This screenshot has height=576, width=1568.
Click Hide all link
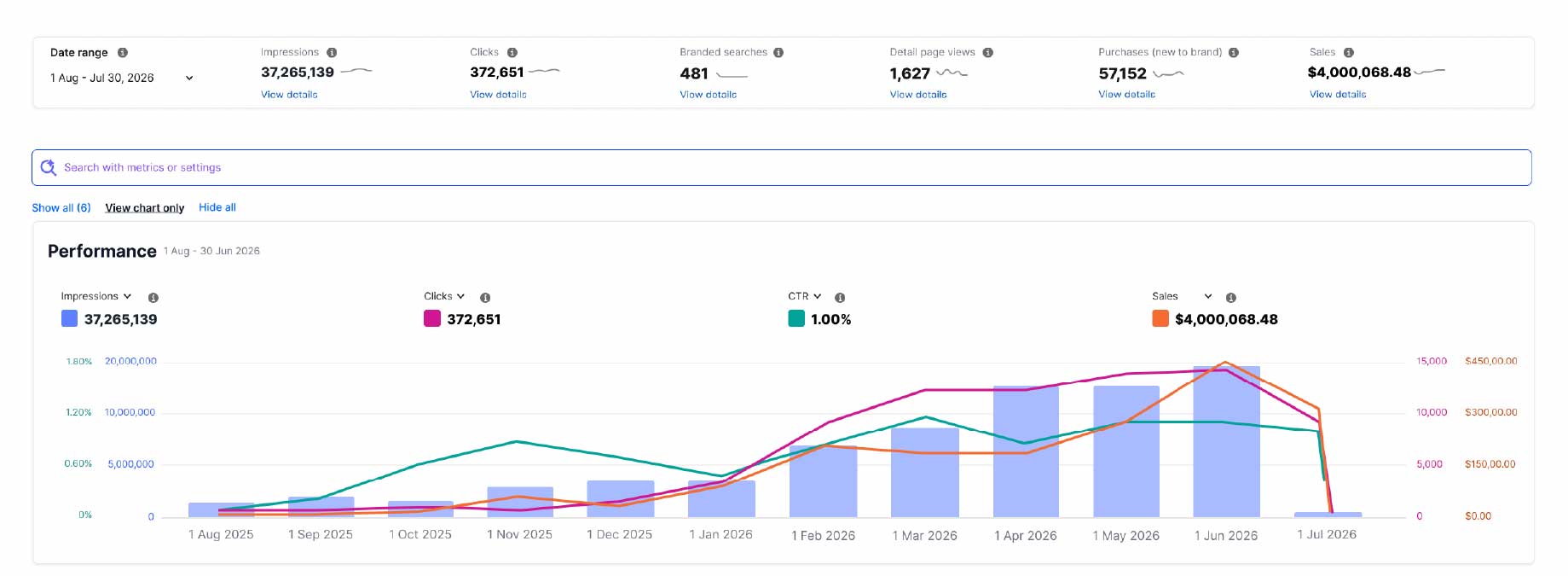pos(217,207)
